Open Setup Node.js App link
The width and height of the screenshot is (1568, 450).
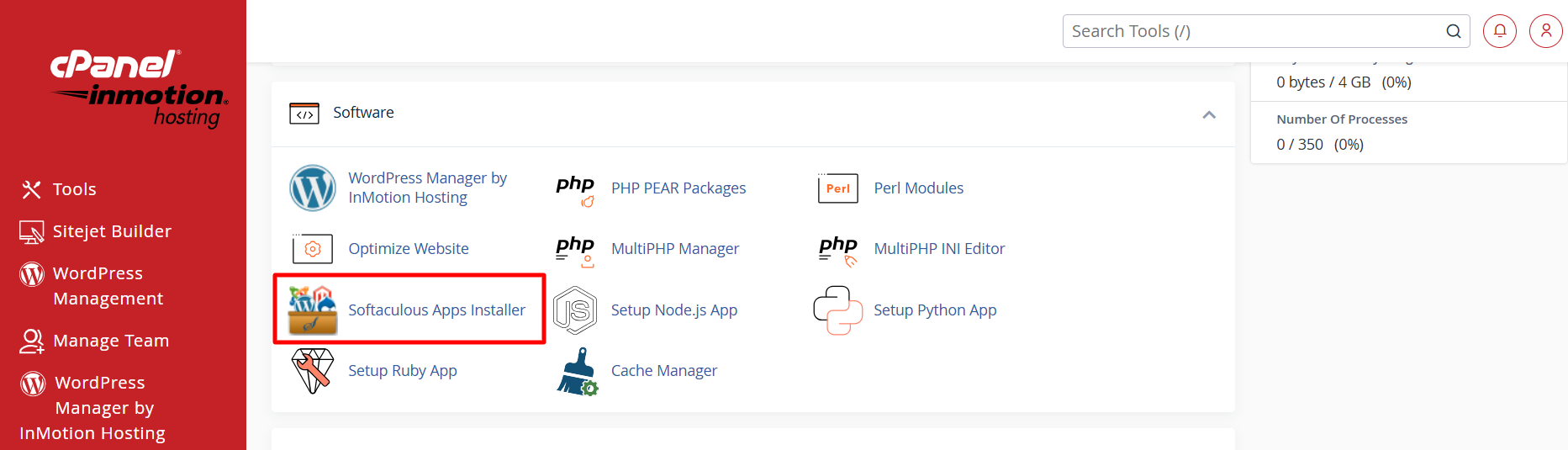pyautogui.click(x=674, y=310)
